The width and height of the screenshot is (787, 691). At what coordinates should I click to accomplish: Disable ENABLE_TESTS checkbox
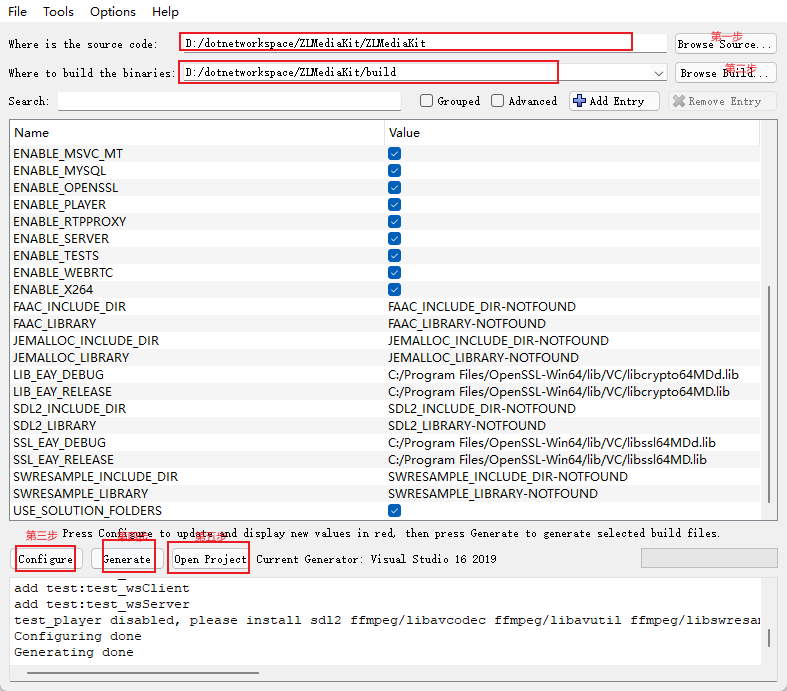[x=395, y=256]
